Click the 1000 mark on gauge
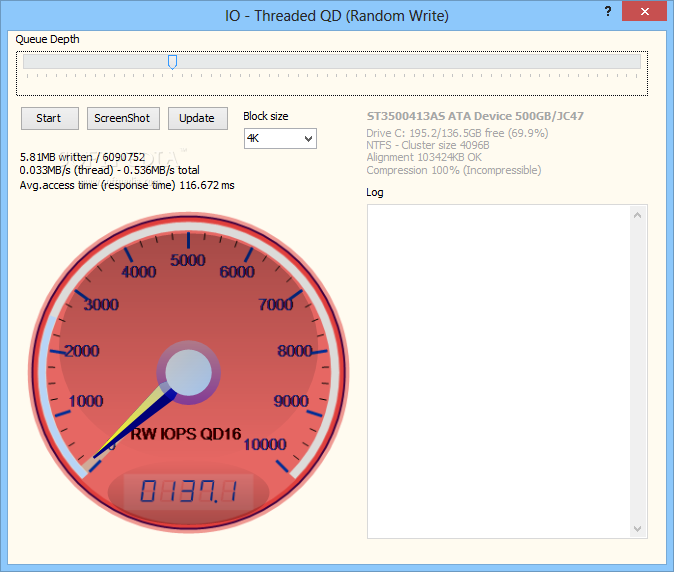The height and width of the screenshot is (572, 674). click(86, 401)
